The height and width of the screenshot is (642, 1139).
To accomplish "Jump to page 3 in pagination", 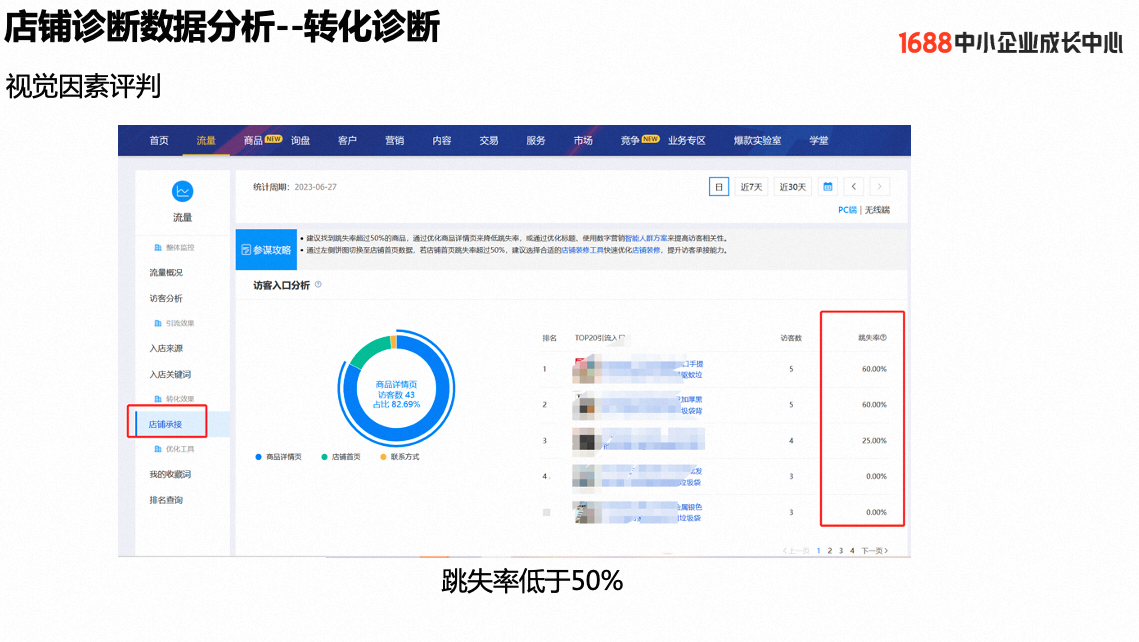I will pos(840,551).
